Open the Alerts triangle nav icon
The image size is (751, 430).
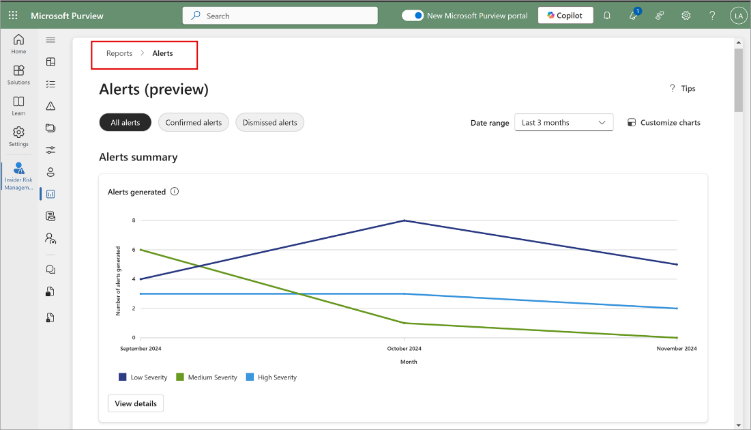pyautogui.click(x=50, y=106)
